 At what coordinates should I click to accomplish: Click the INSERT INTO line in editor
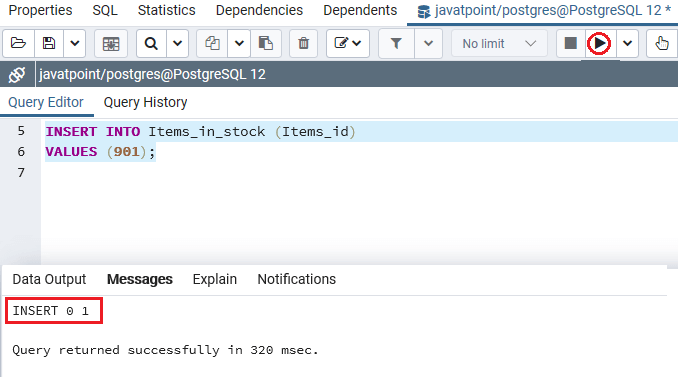click(x=201, y=131)
